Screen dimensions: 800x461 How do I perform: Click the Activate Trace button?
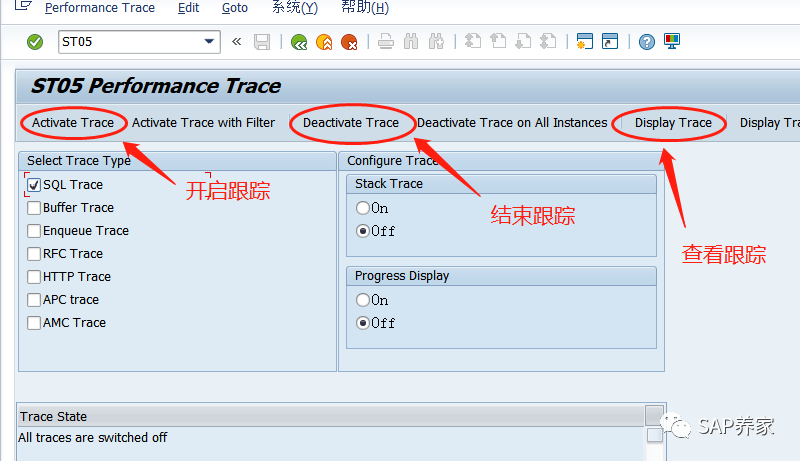73,123
